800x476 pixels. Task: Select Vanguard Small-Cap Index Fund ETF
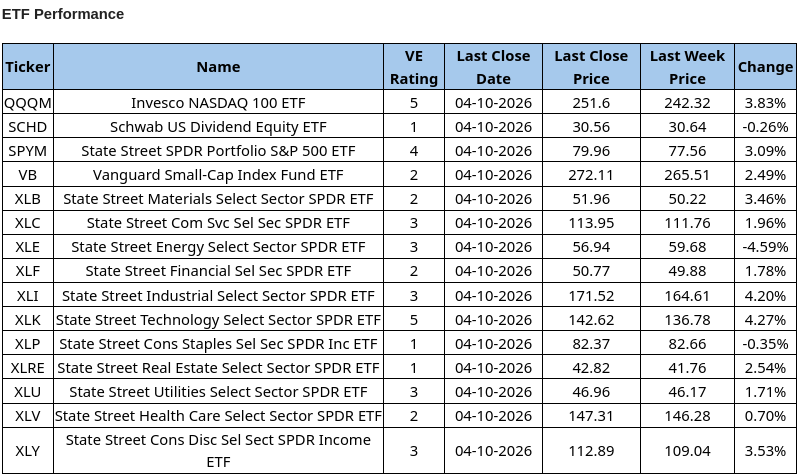point(218,175)
